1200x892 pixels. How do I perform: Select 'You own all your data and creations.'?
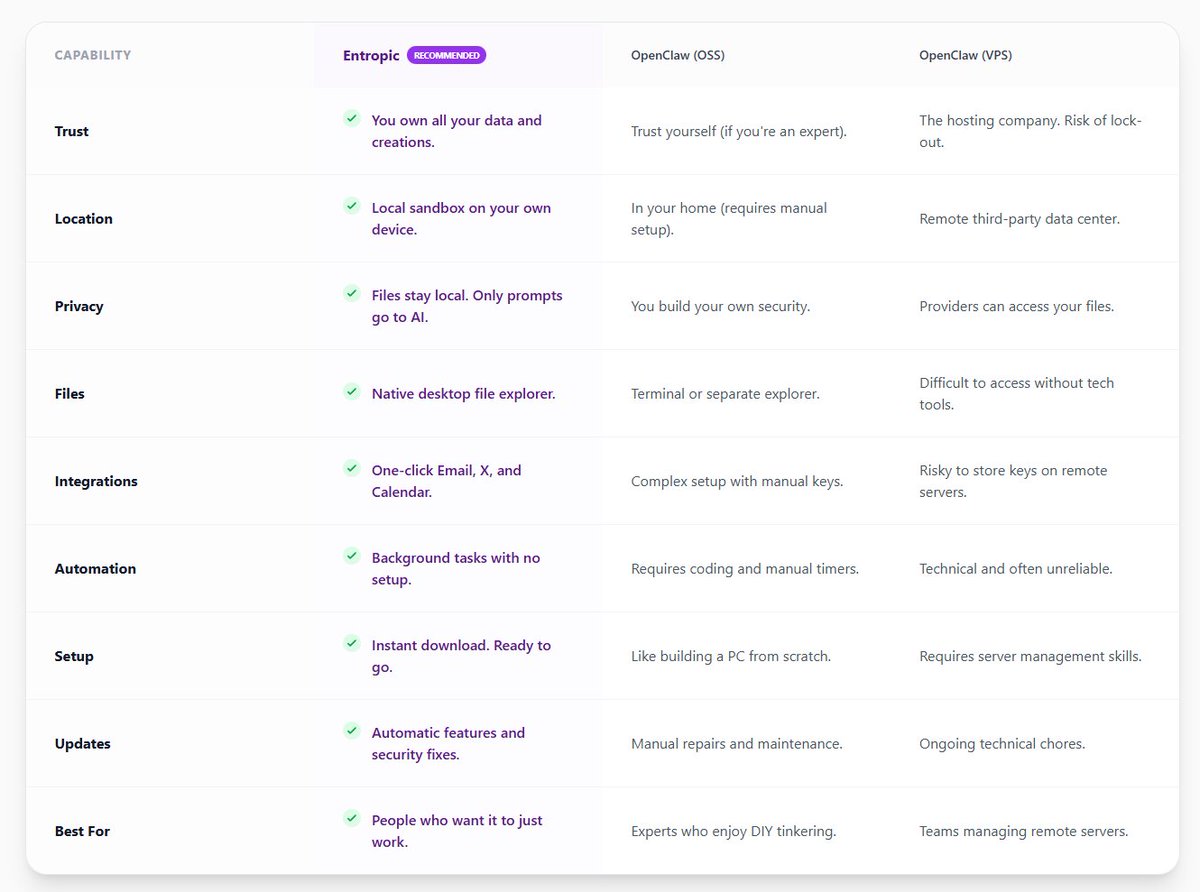[x=457, y=131]
